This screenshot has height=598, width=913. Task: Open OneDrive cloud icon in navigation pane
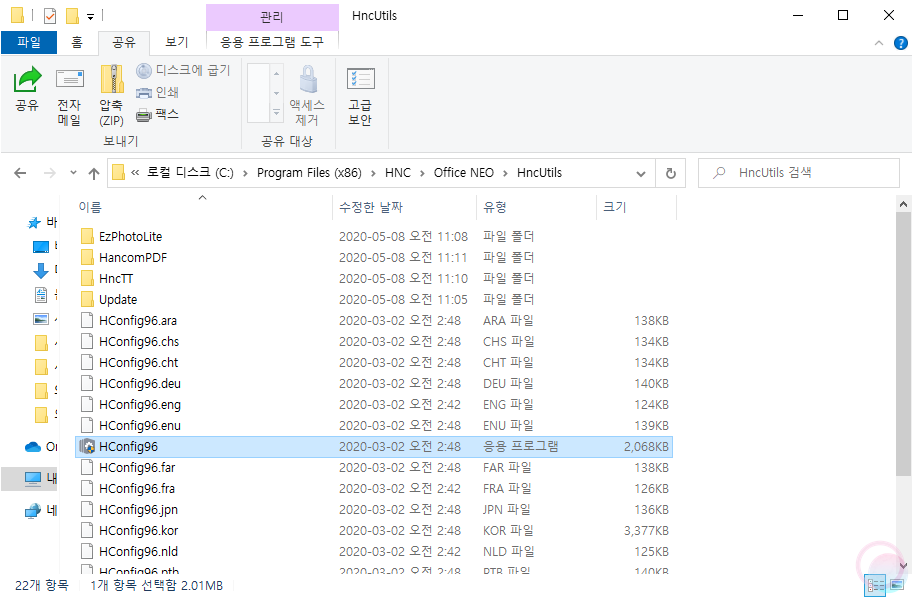[33, 447]
